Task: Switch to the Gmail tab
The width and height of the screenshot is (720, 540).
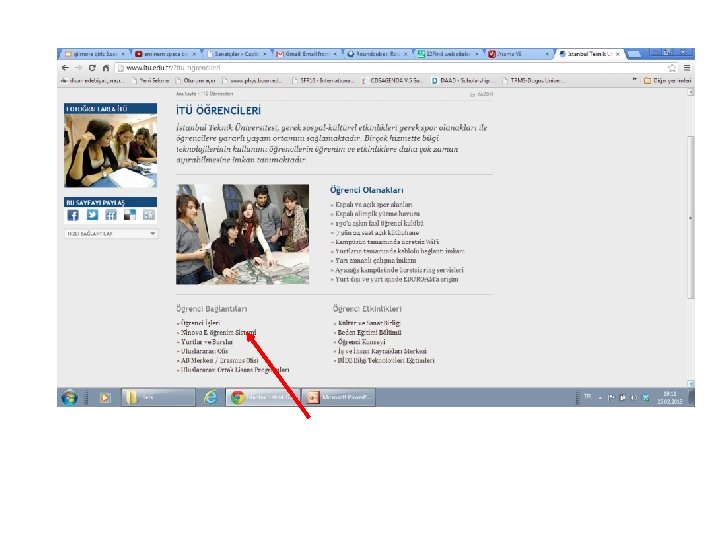Action: coord(306,54)
